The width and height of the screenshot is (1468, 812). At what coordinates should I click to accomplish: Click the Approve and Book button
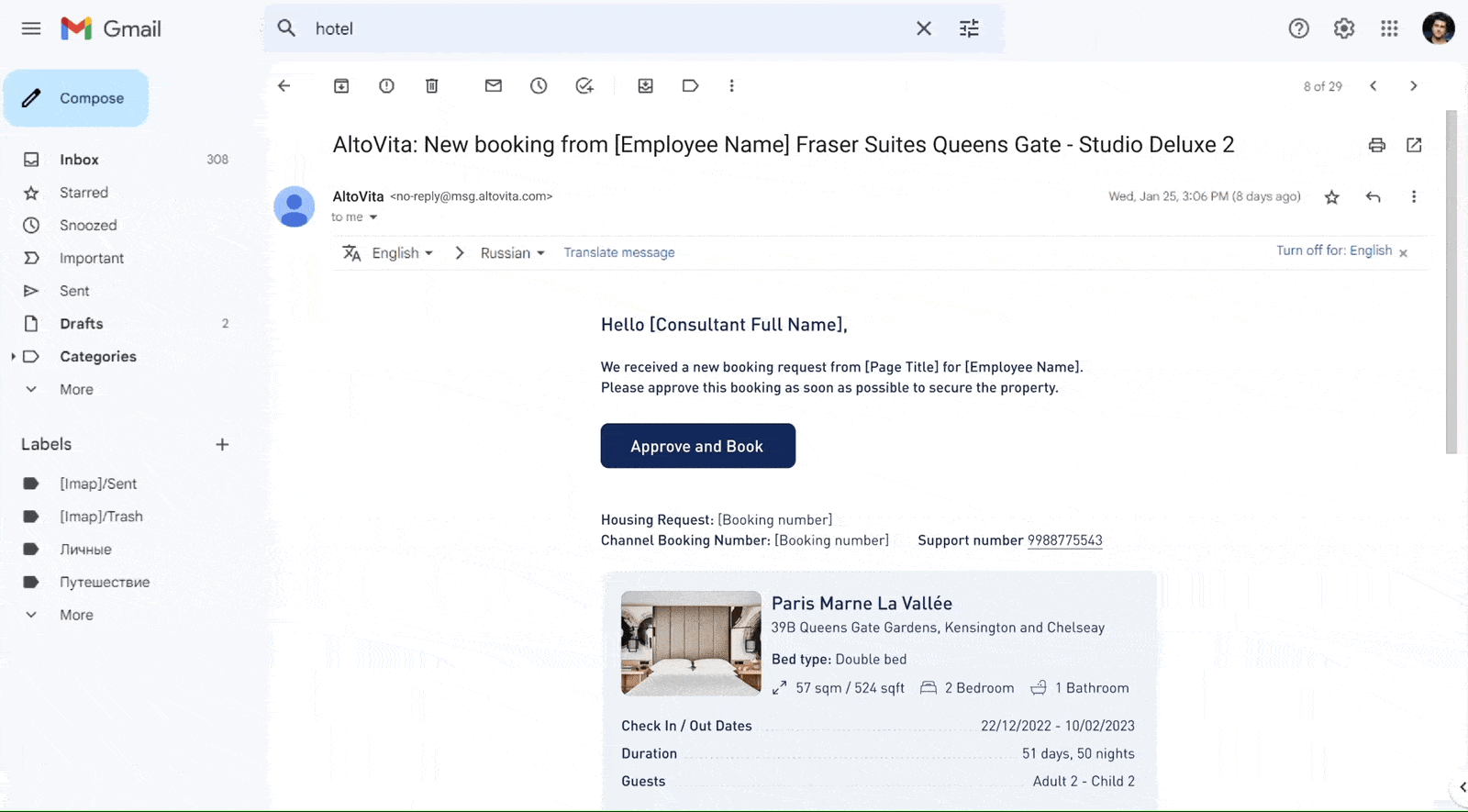pos(698,446)
